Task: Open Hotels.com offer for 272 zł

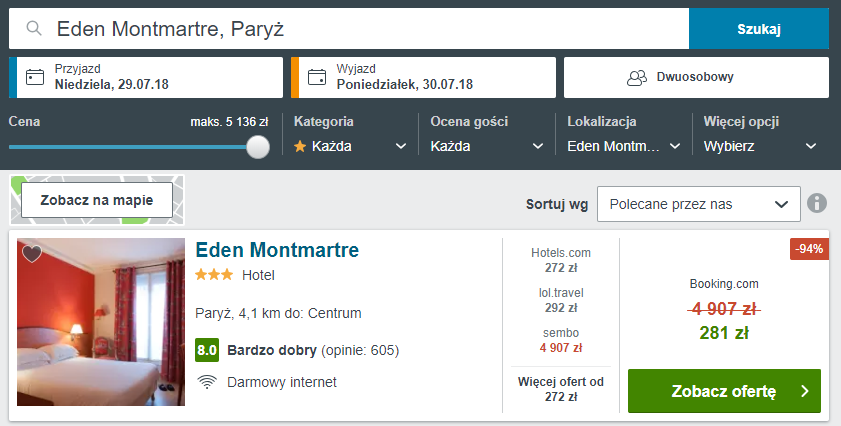Action: coord(561,260)
